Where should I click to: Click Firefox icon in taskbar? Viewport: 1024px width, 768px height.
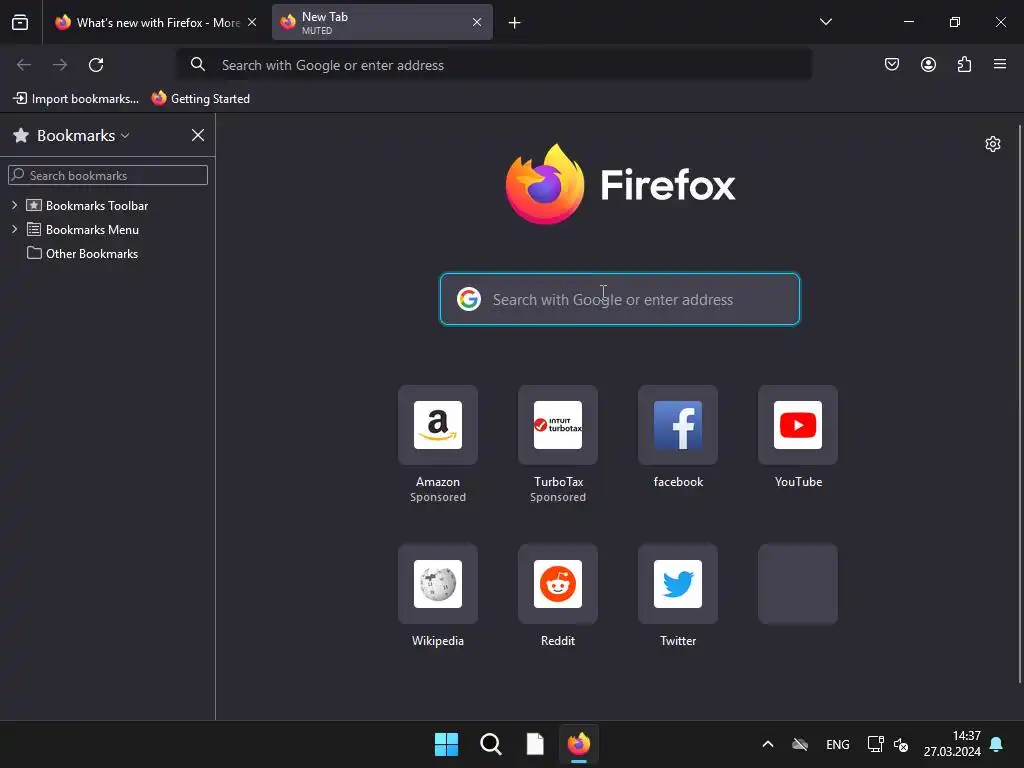(579, 744)
